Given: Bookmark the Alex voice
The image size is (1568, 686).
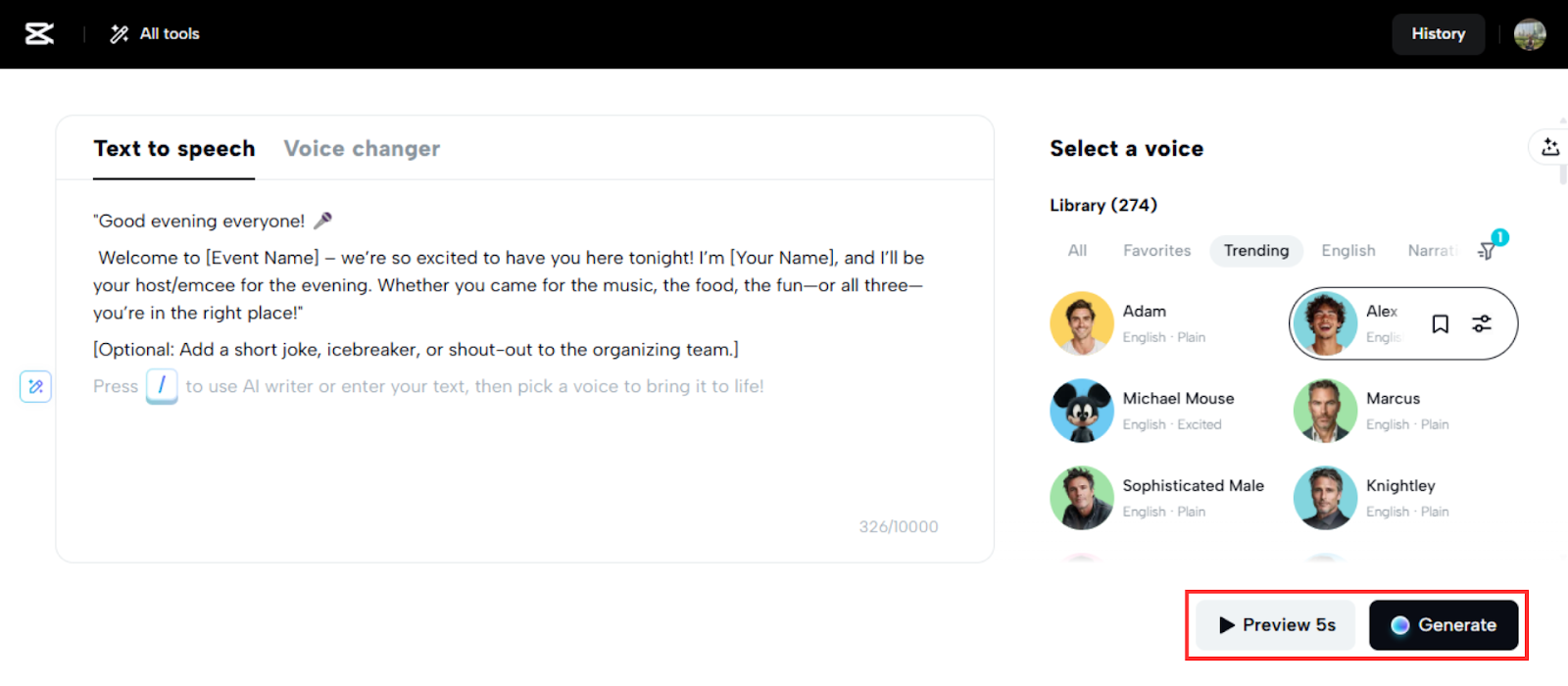Looking at the screenshot, I should coord(1440,324).
